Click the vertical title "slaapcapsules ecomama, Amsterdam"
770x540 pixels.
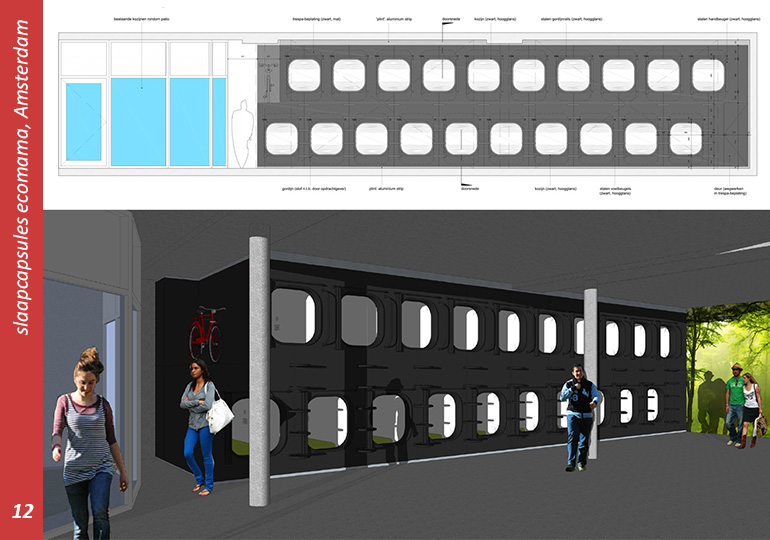coord(22,177)
